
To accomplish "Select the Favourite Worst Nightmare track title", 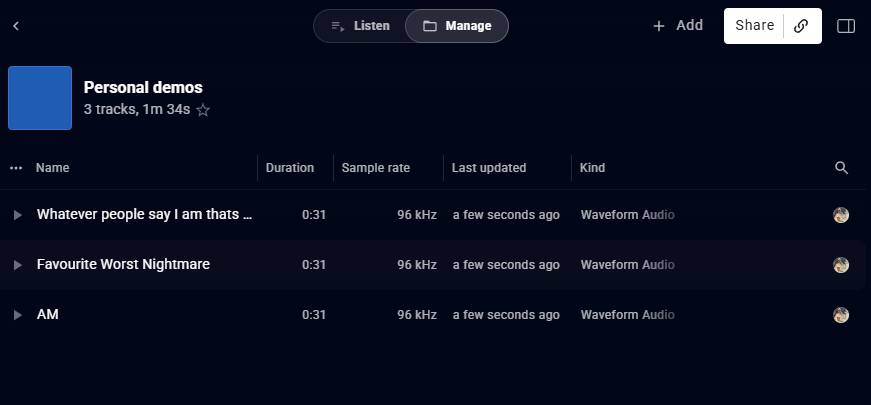I will [123, 264].
